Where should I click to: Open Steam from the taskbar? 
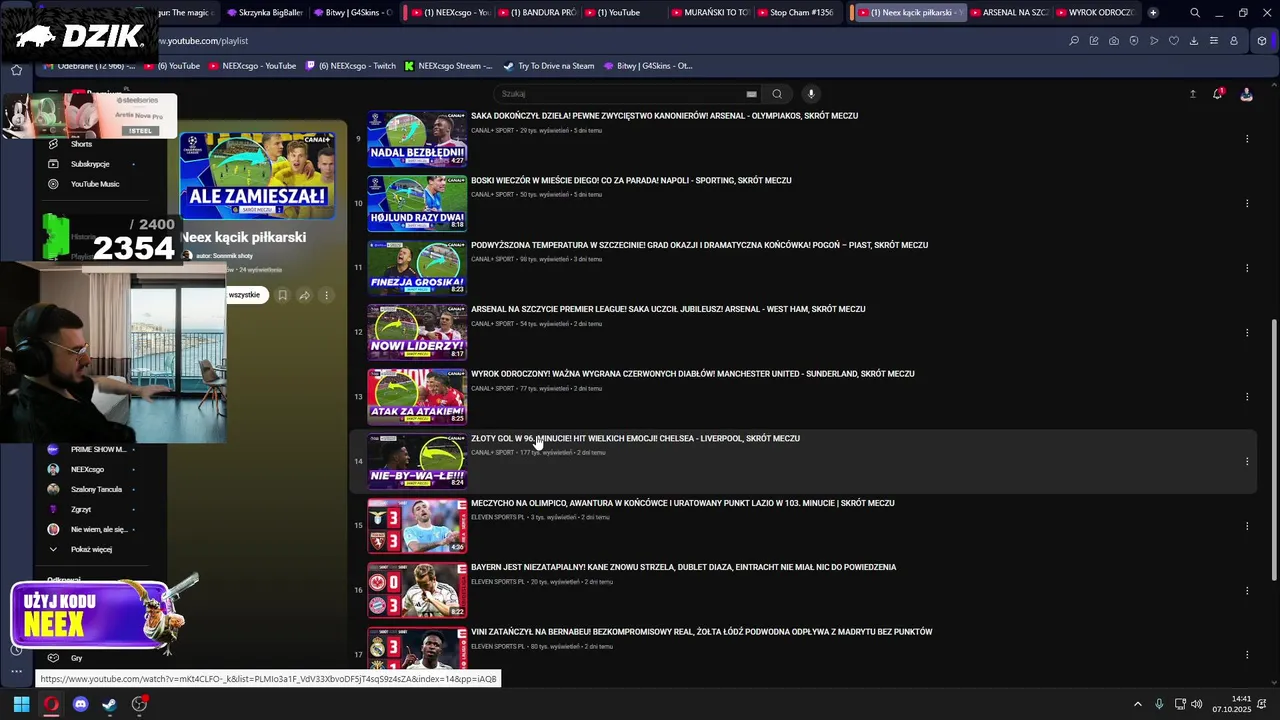pos(110,704)
